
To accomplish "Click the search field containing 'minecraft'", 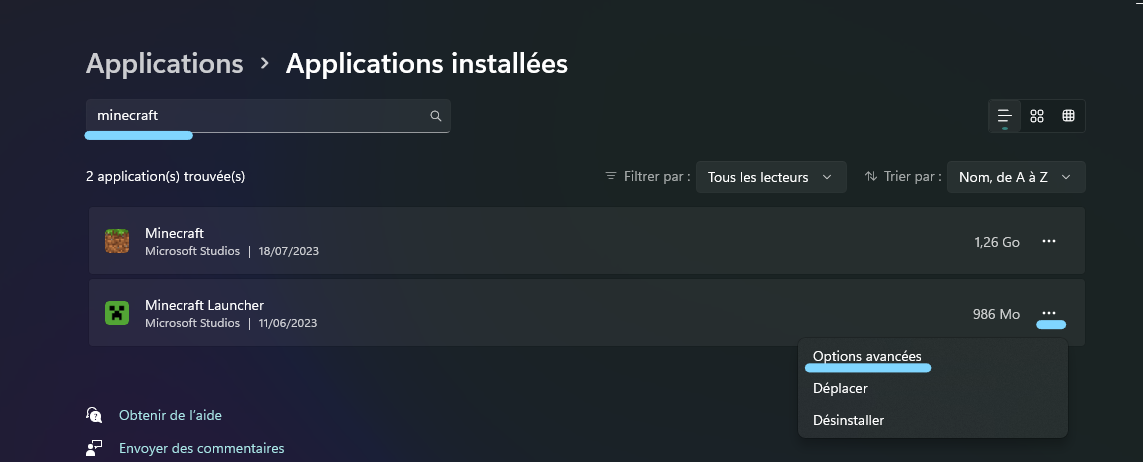I will click(x=268, y=116).
